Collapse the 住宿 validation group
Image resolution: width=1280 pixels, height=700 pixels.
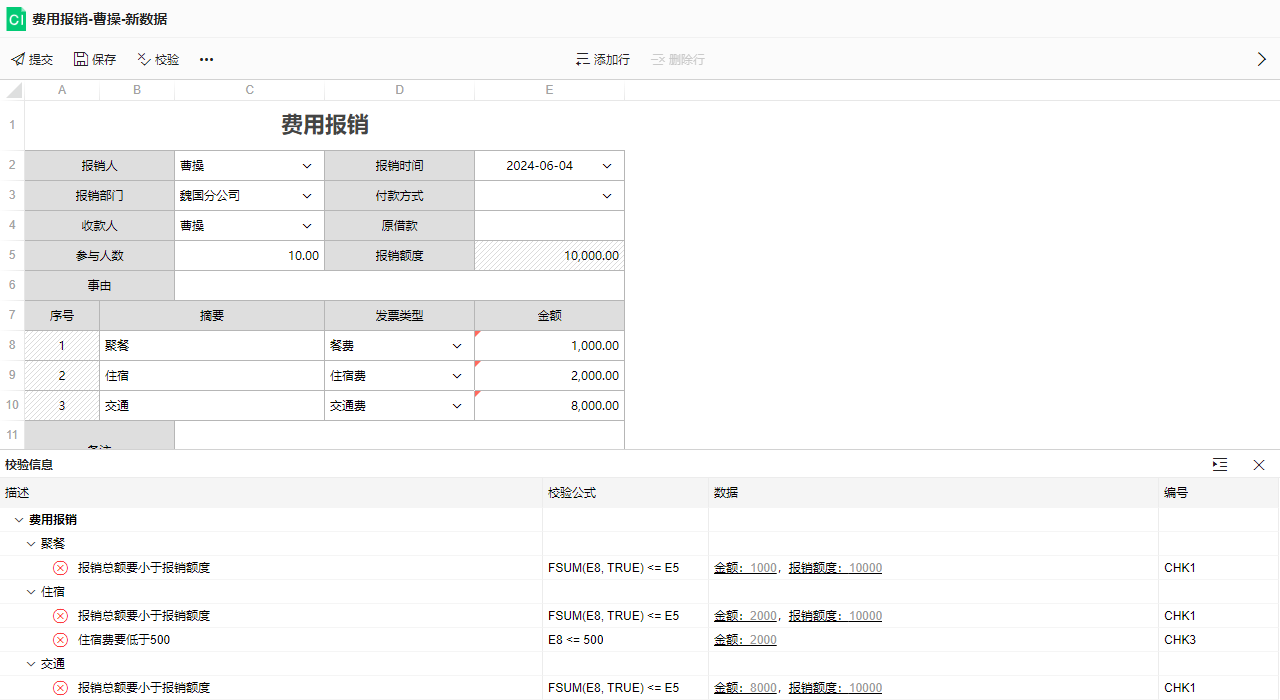31,592
